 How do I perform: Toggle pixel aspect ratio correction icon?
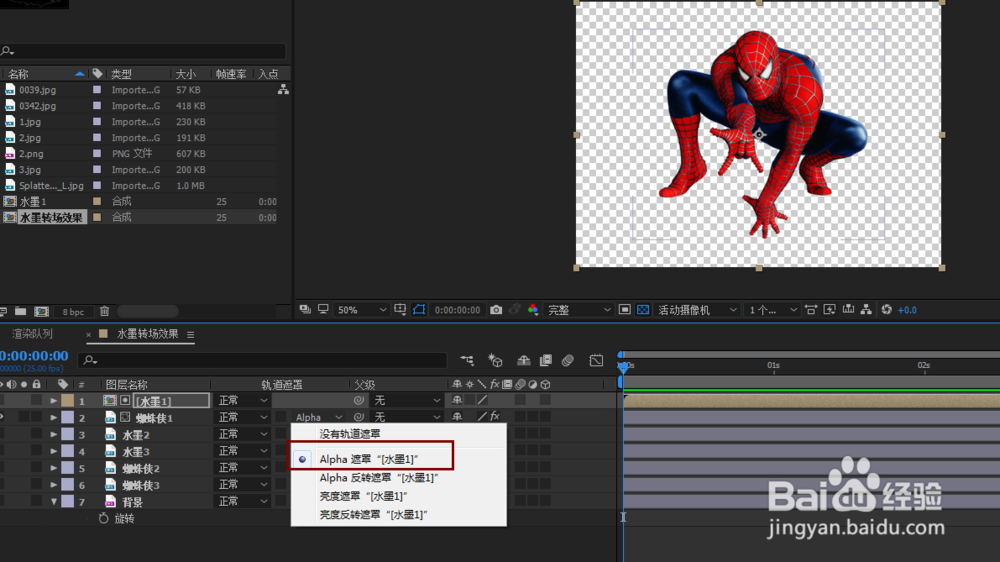[x=811, y=310]
